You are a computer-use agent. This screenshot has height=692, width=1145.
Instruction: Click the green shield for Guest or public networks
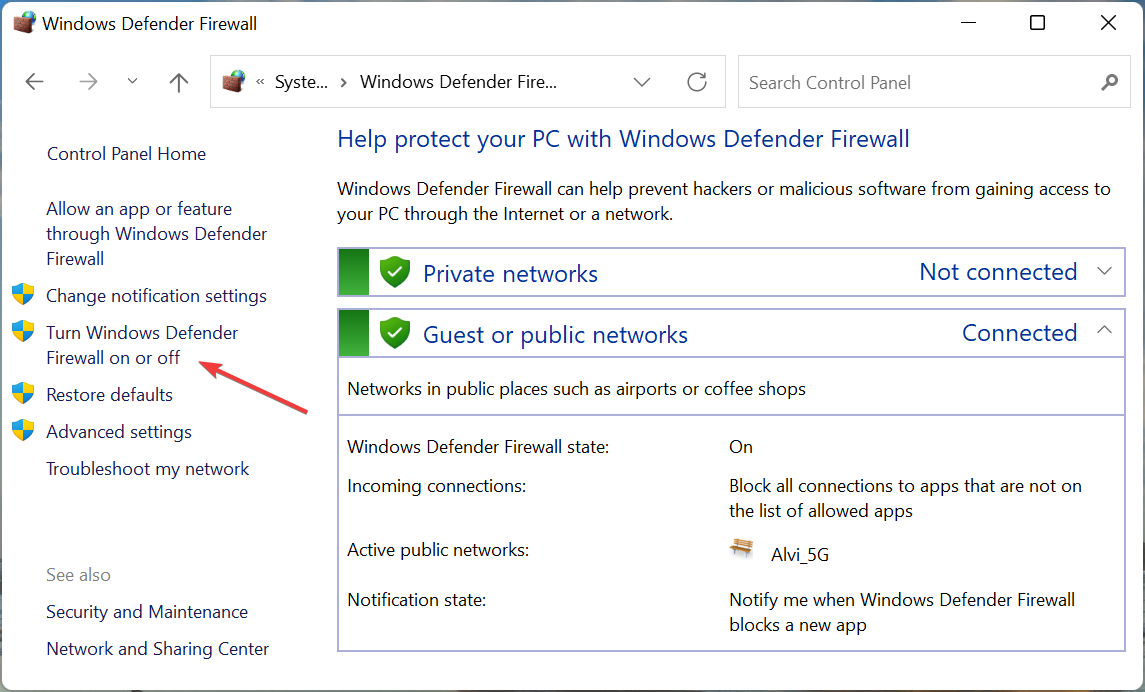coord(394,332)
